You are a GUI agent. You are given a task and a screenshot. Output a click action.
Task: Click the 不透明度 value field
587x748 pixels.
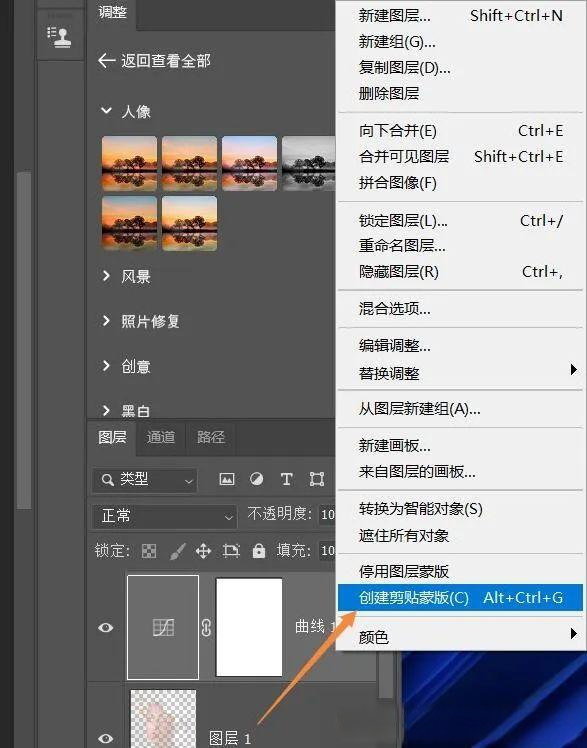327,515
